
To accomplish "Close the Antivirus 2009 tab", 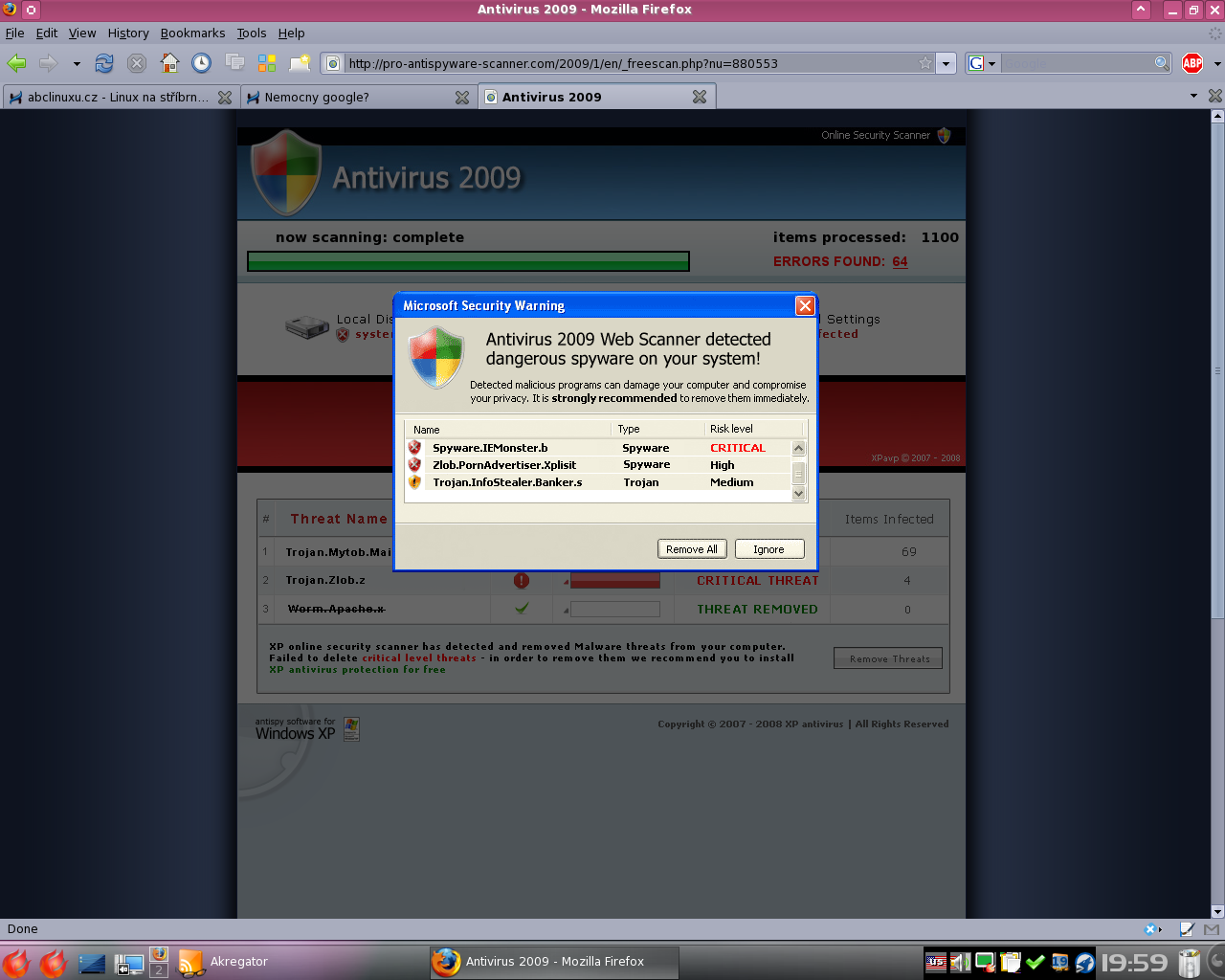I will click(700, 97).
